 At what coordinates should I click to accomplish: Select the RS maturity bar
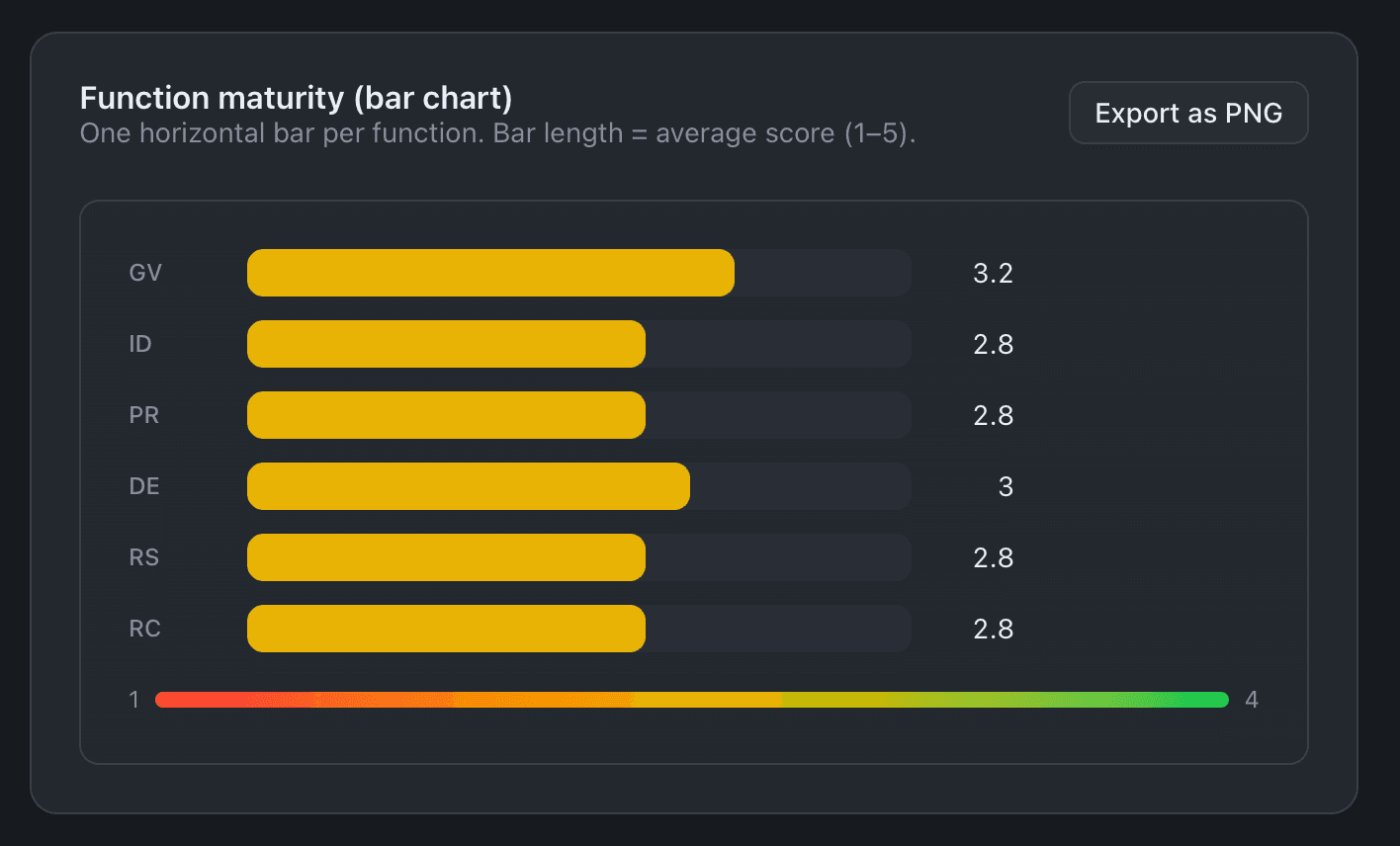point(445,556)
